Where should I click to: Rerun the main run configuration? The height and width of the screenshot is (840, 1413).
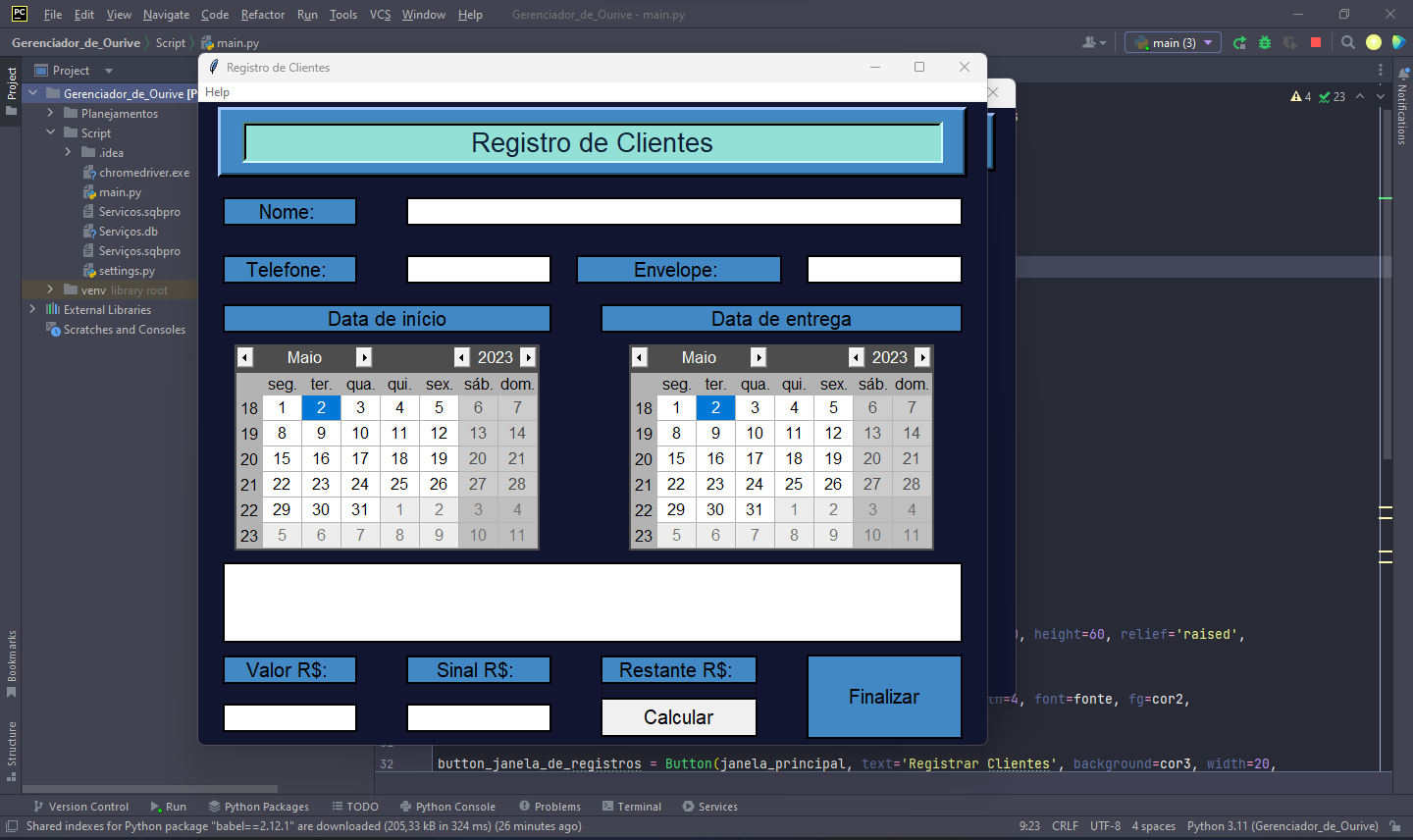pyautogui.click(x=1238, y=42)
